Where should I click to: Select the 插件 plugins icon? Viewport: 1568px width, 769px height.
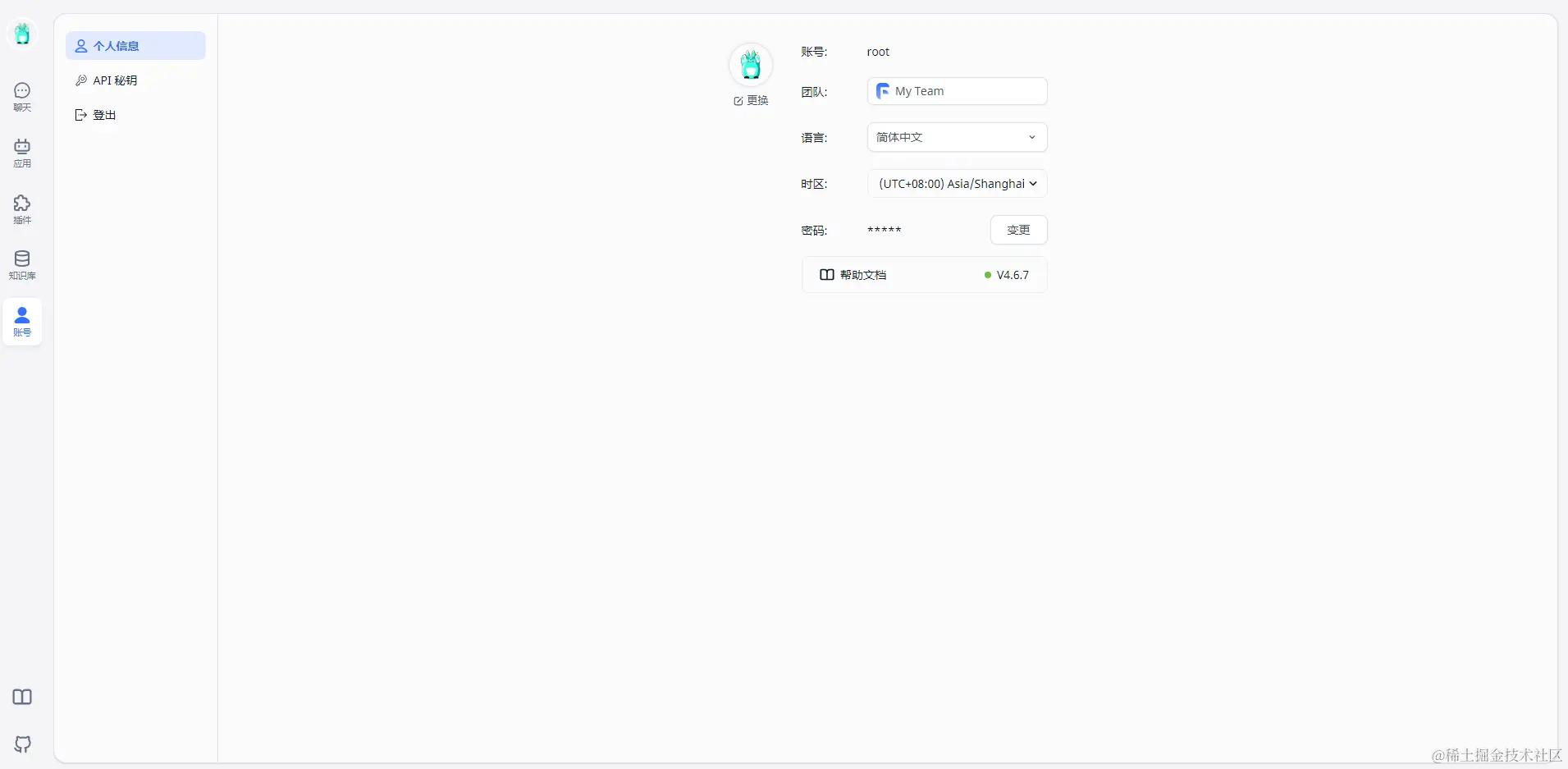(x=21, y=209)
